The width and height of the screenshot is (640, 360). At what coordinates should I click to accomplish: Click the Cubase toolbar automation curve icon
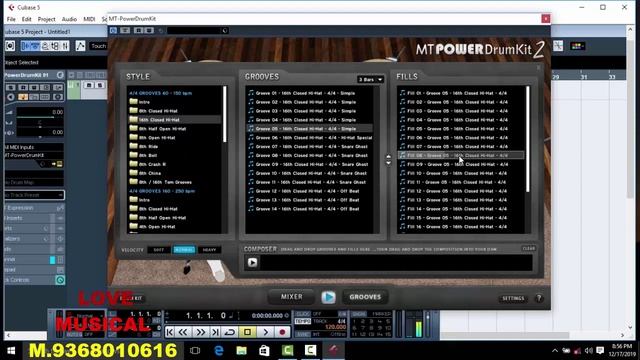coord(80,46)
